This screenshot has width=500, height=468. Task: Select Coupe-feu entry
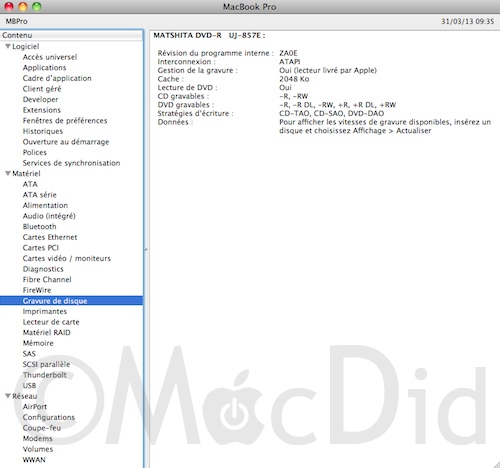click(42, 428)
